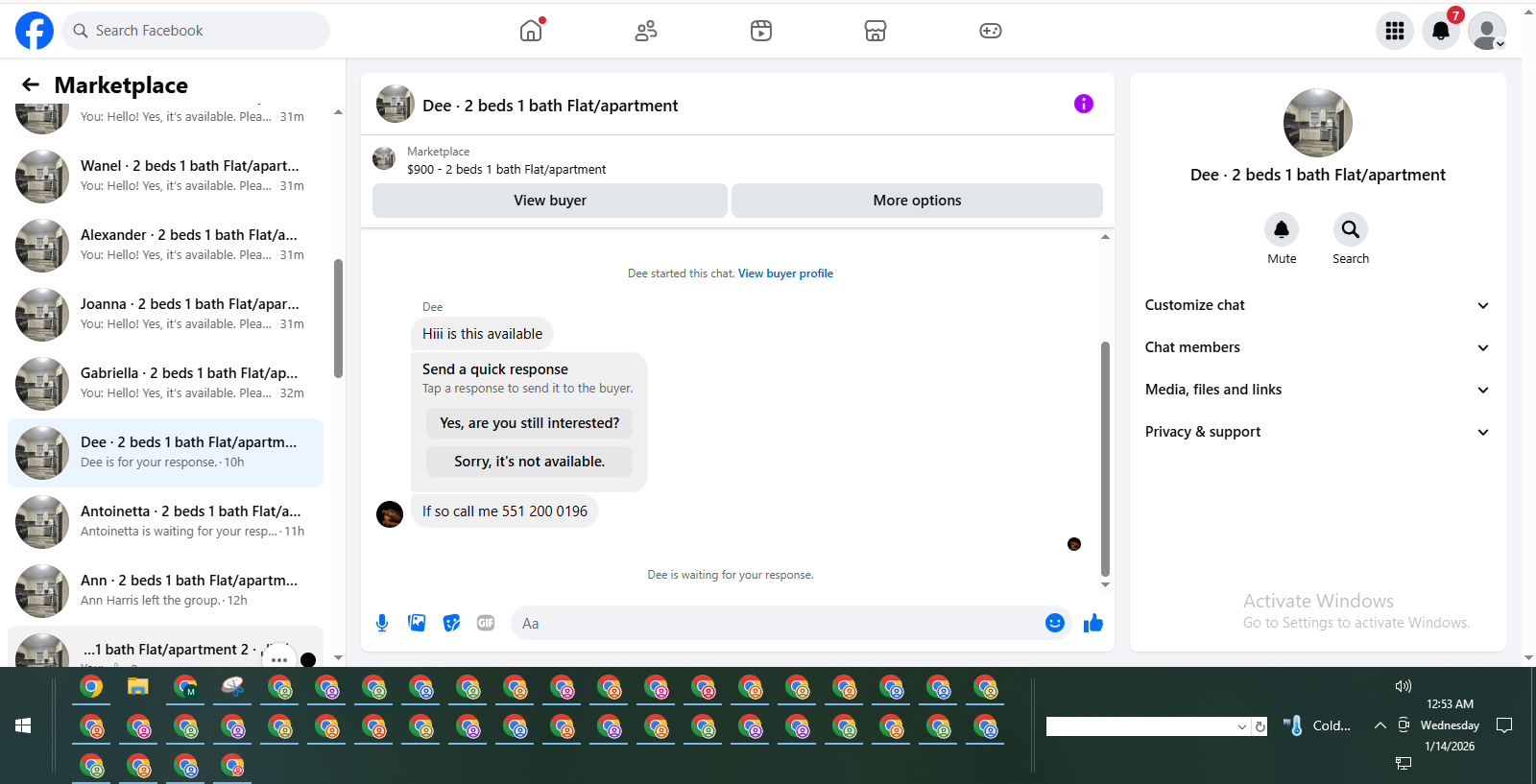Click Dee's listing photo in right panel

[x=1318, y=123]
